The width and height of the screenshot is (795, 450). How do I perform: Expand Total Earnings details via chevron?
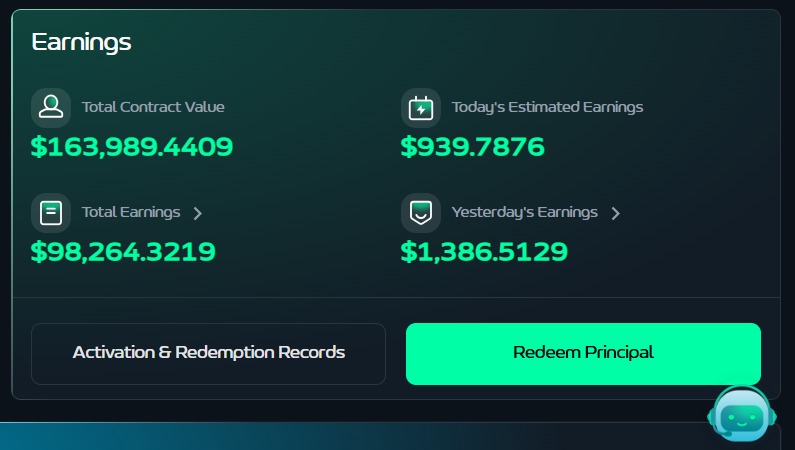click(198, 213)
